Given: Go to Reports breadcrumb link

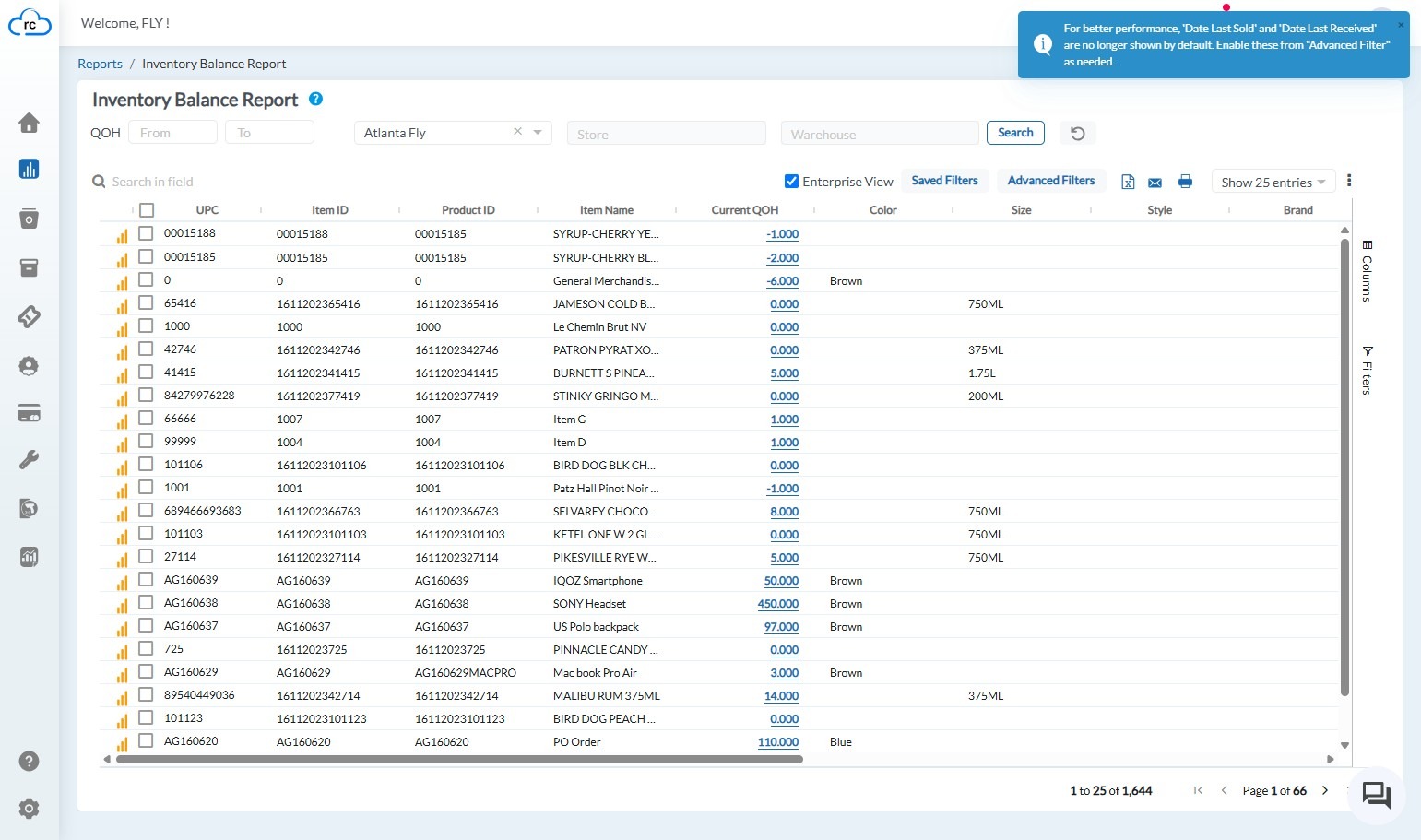Looking at the screenshot, I should coord(100,64).
